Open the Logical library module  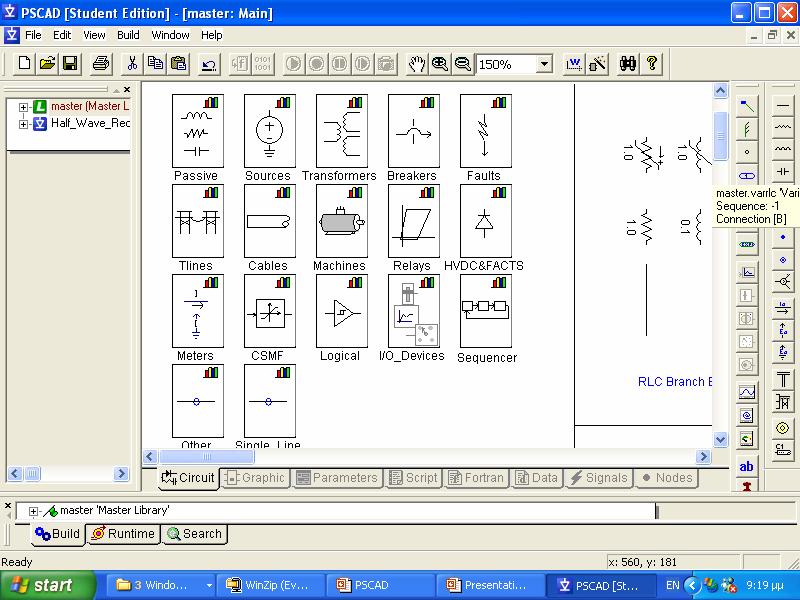[342, 311]
